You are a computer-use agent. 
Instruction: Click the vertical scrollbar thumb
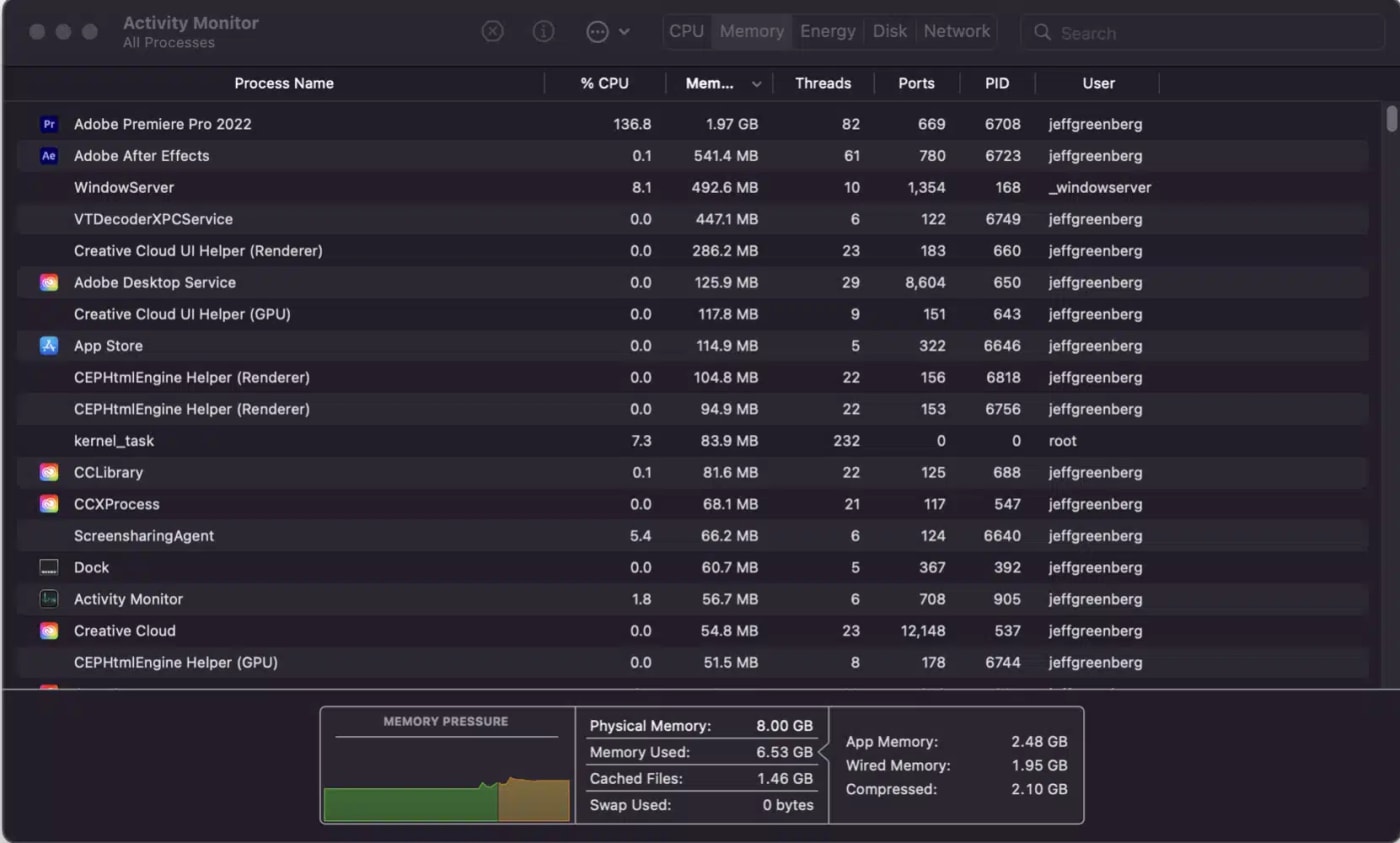tap(1392, 118)
